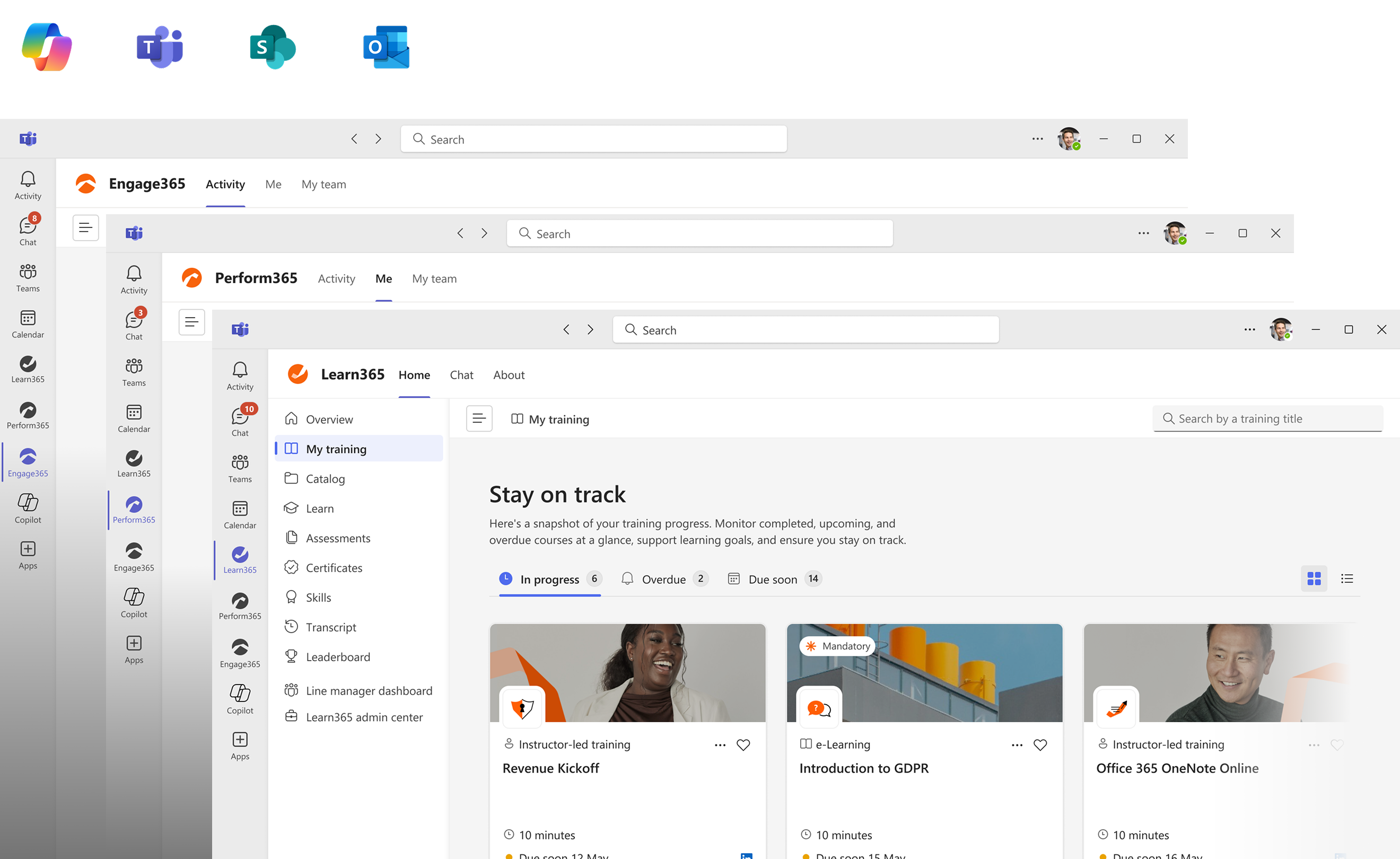The image size is (1400, 859).
Task: Open Learn365 app in Perform365 window sidebar
Action: (134, 463)
